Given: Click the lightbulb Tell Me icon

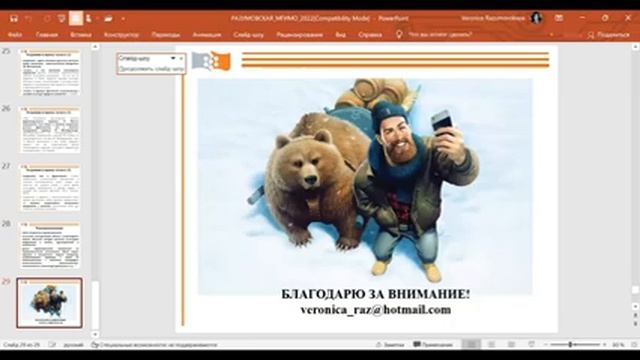Looking at the screenshot, I should click(399, 35).
